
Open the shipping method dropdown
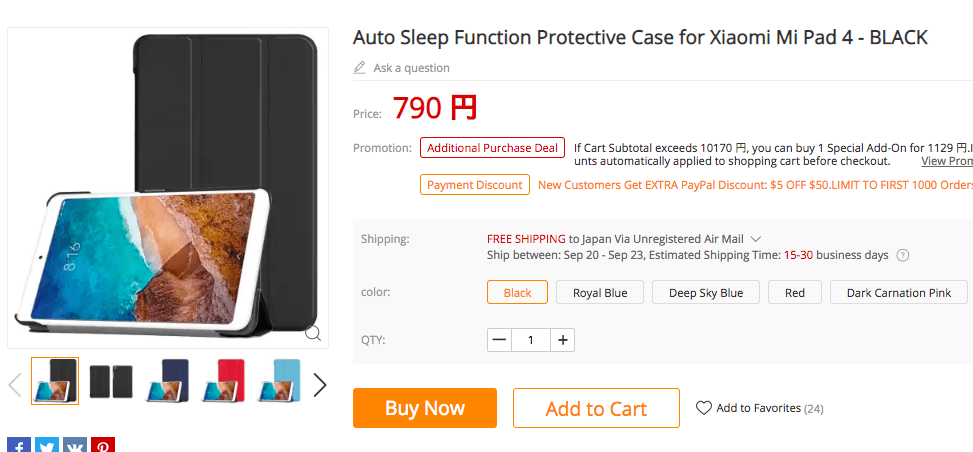[x=756, y=239]
